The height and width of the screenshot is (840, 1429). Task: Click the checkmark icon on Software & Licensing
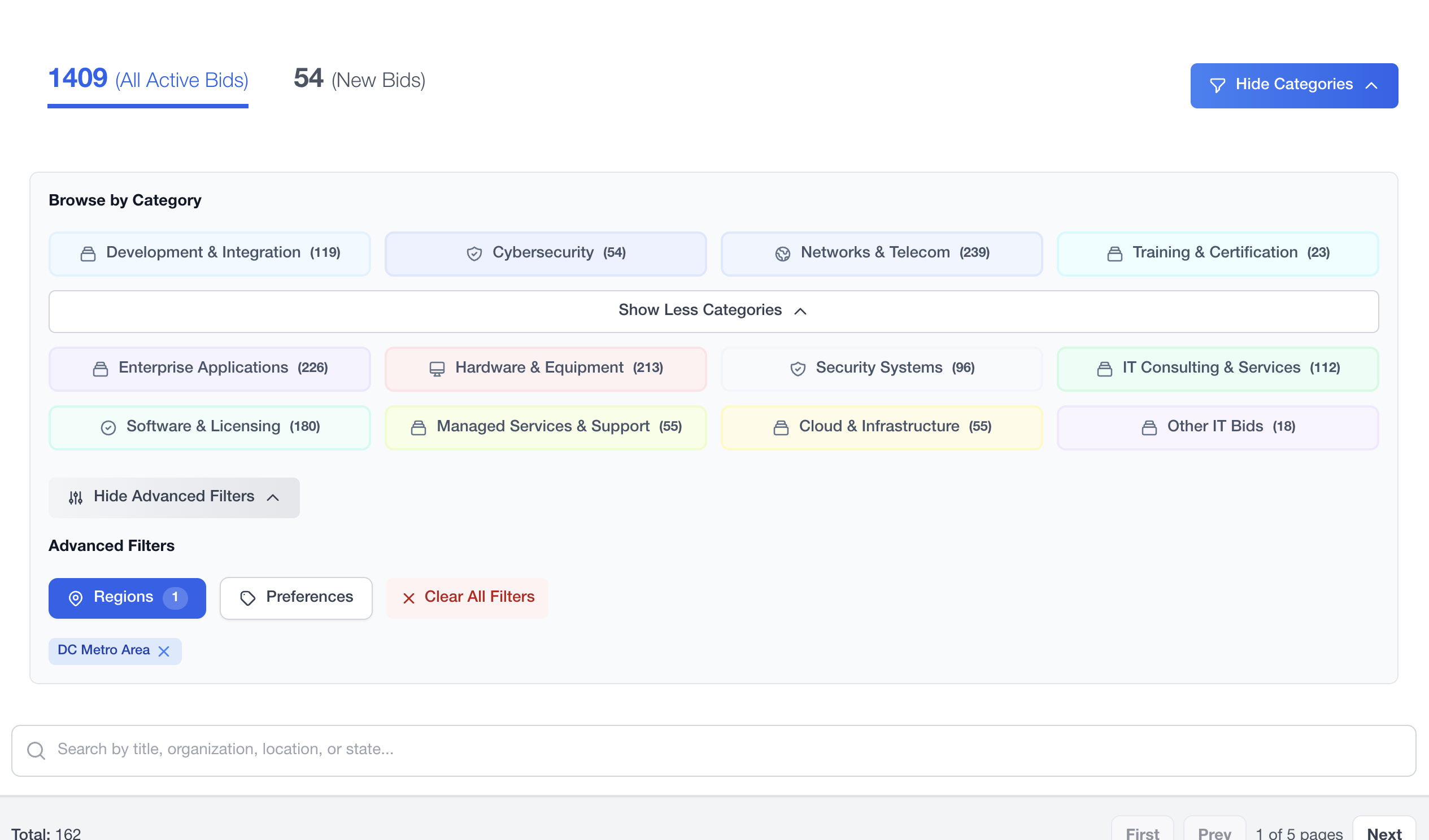(108, 427)
